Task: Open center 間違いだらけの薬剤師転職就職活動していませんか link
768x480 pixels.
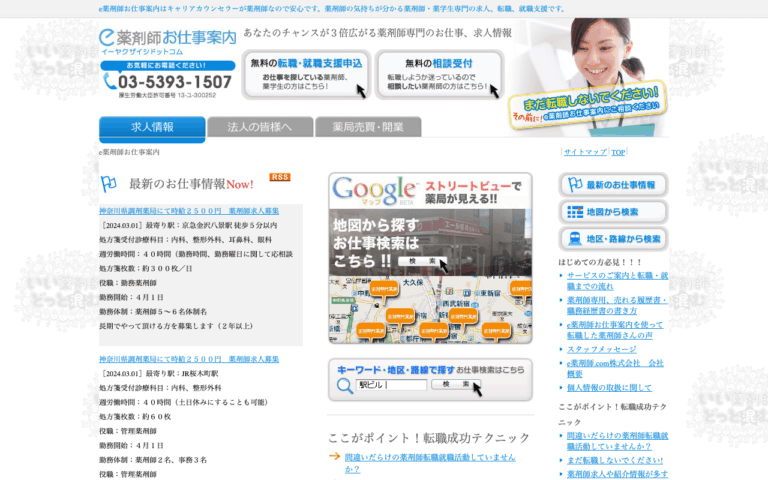Action: click(430, 463)
